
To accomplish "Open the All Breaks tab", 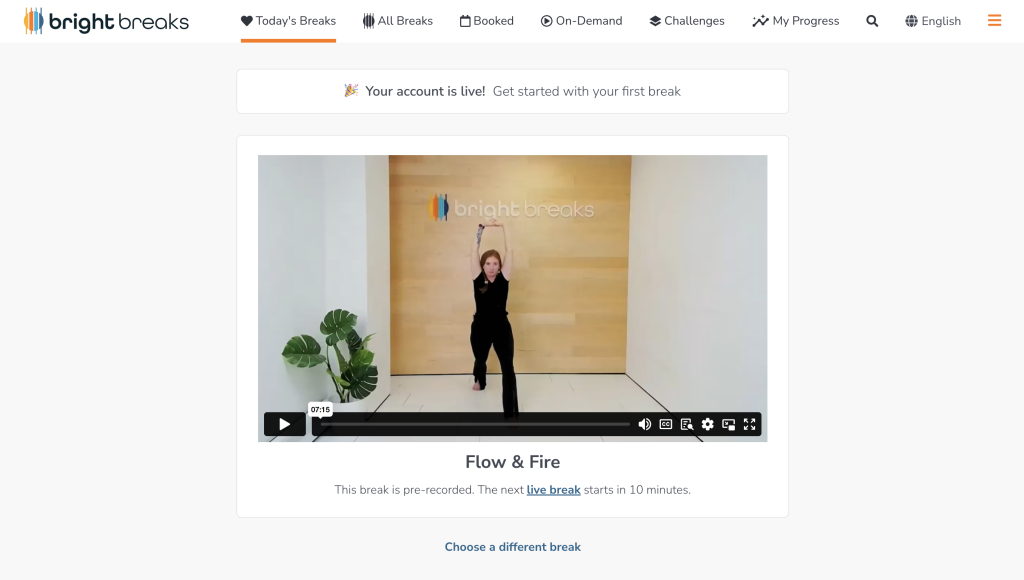I will tap(397, 21).
